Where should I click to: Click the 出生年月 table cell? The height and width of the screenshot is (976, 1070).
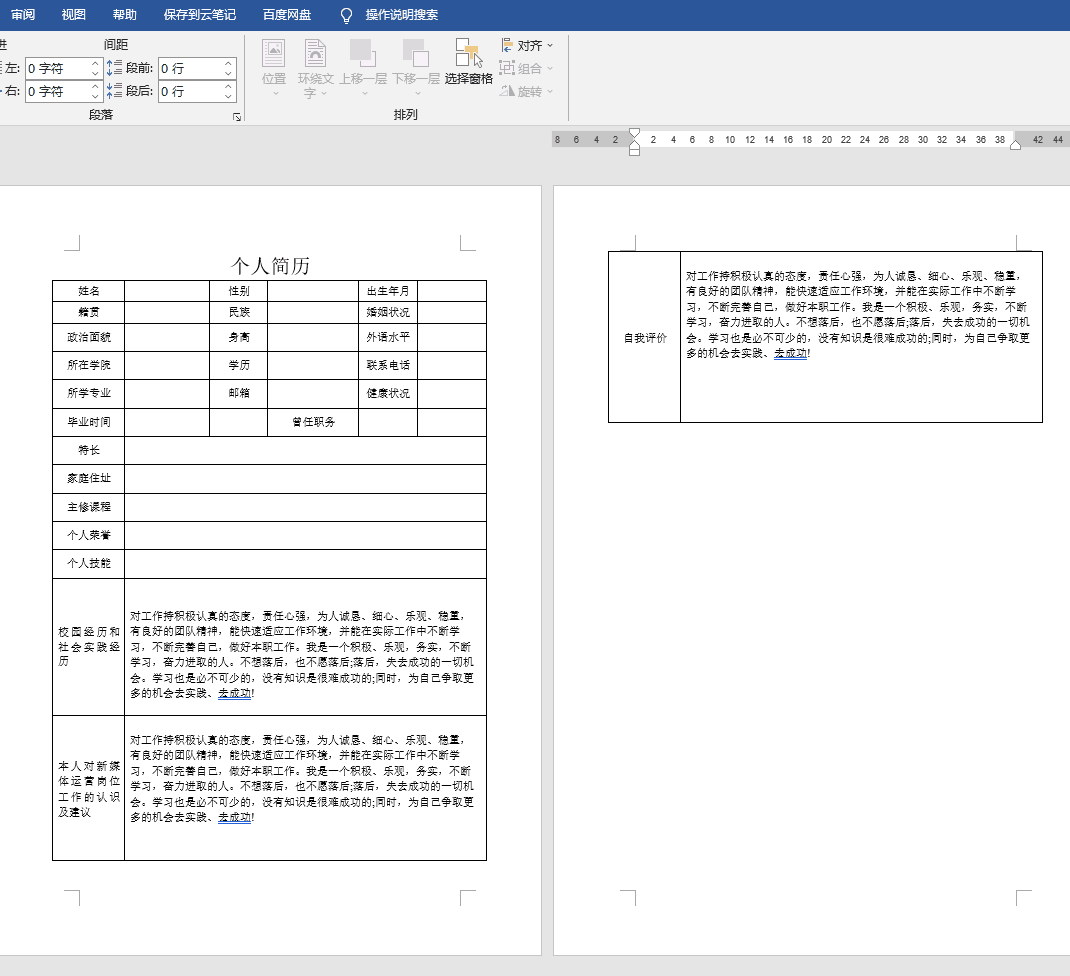click(x=388, y=291)
